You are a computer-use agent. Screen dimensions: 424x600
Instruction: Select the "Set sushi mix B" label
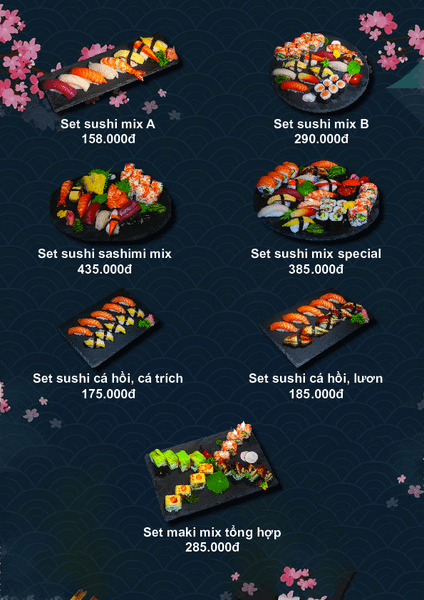click(321, 124)
